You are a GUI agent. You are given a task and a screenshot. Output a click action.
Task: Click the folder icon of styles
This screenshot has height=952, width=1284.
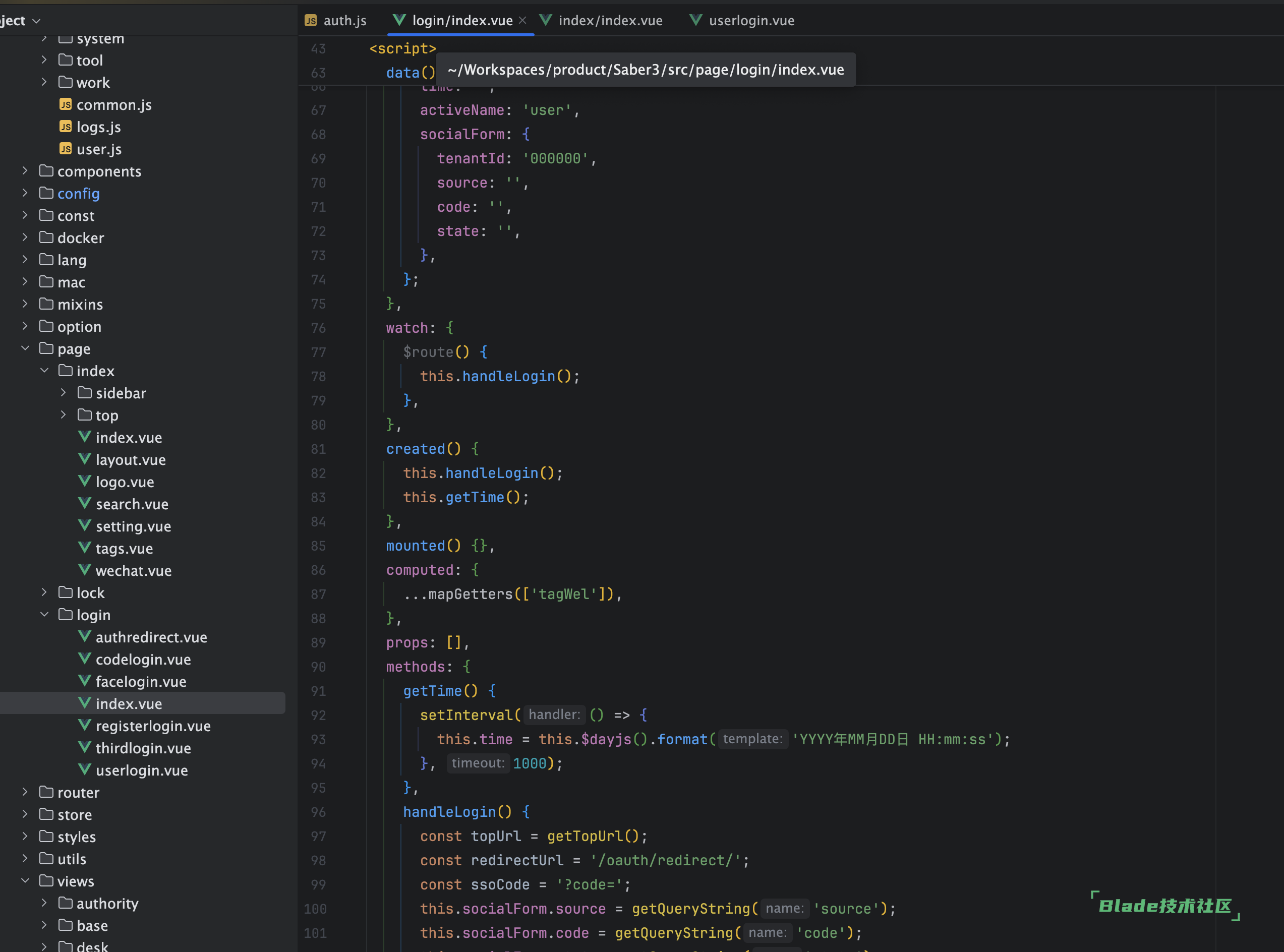pyautogui.click(x=46, y=836)
